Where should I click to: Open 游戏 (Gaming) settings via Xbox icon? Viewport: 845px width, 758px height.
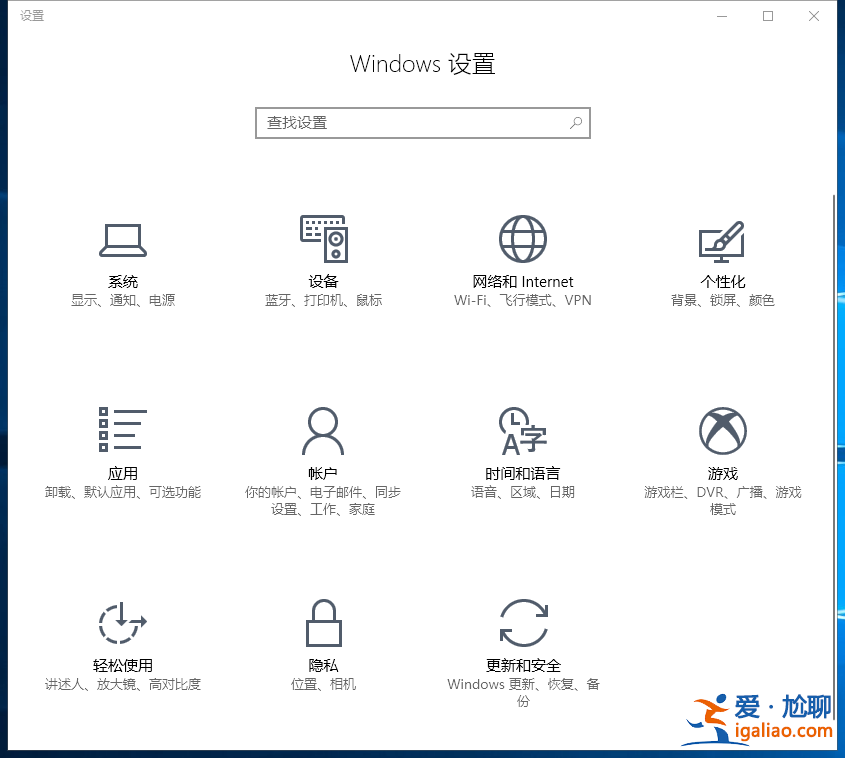[722, 432]
